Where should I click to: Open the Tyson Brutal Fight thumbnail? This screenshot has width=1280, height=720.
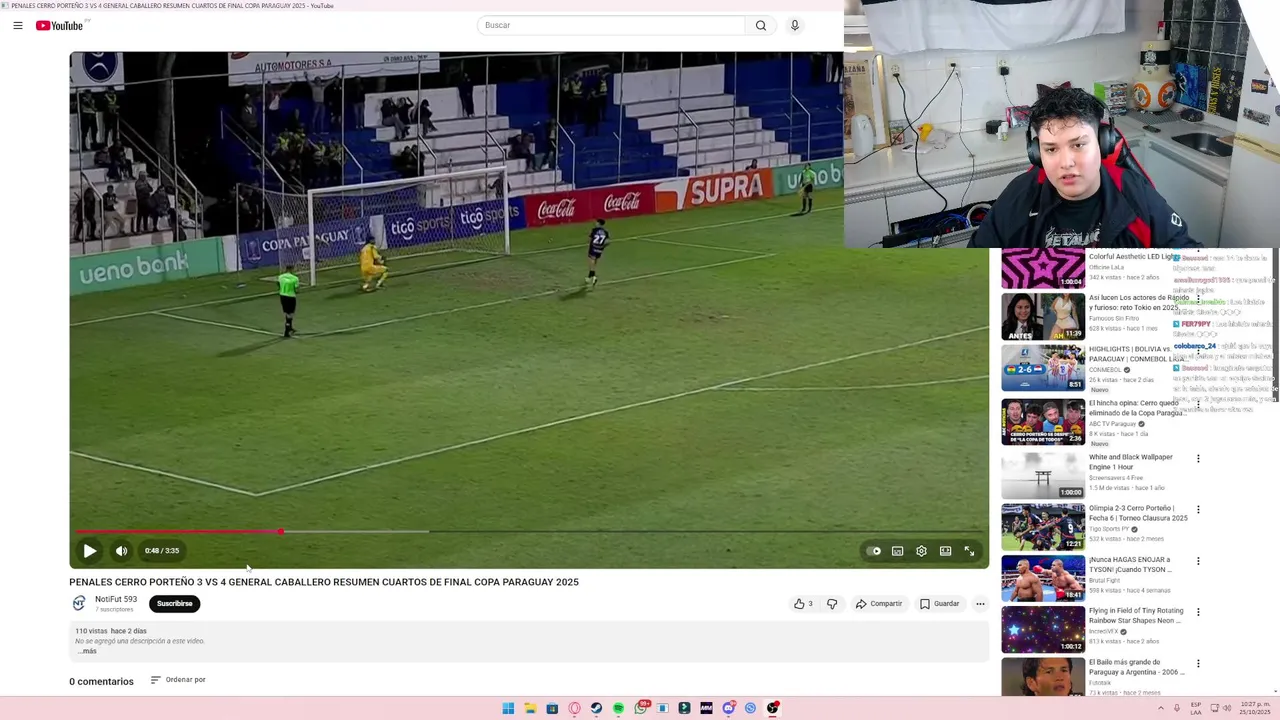(1043, 578)
